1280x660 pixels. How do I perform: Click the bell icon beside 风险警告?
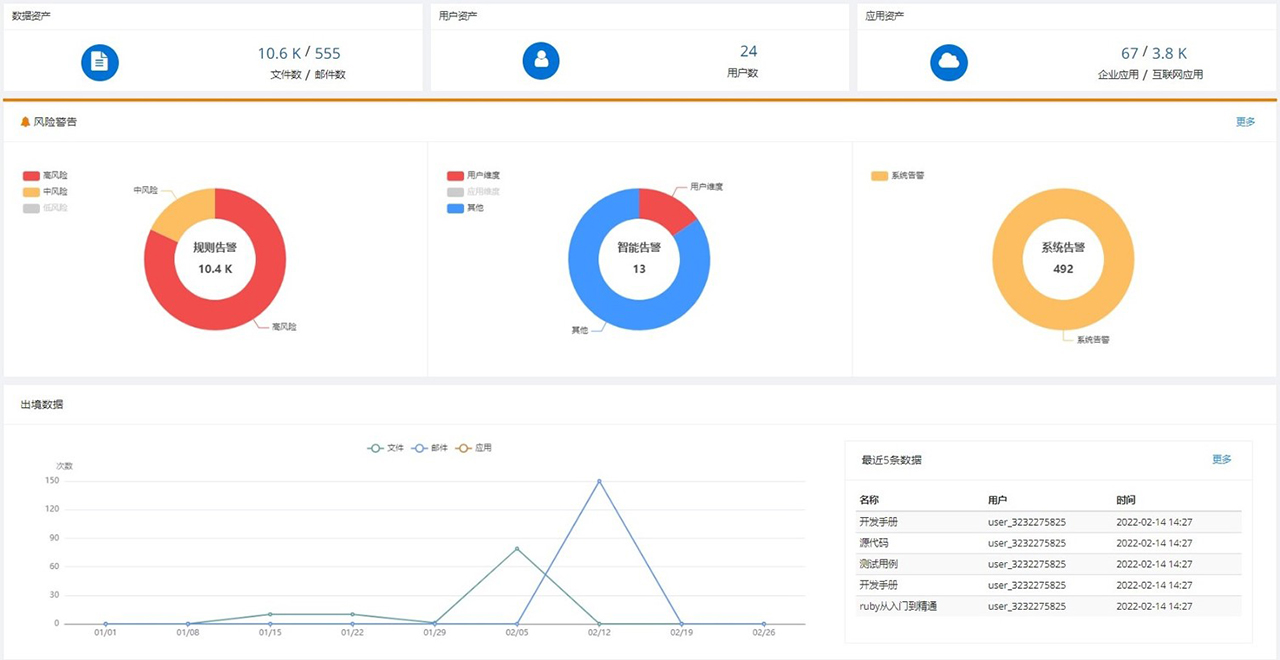pyautogui.click(x=26, y=122)
